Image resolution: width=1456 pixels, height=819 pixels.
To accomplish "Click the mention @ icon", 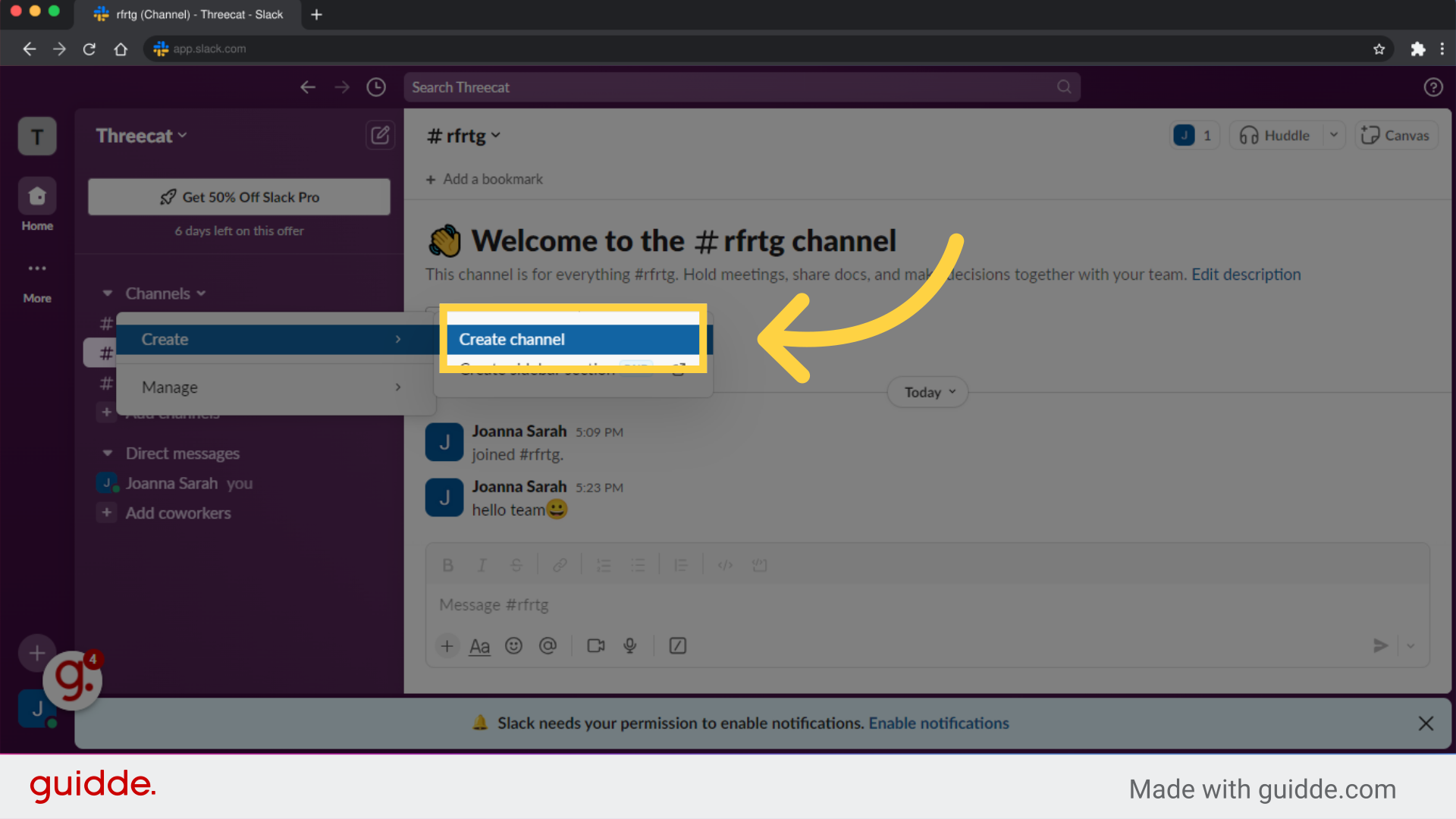I will point(548,646).
